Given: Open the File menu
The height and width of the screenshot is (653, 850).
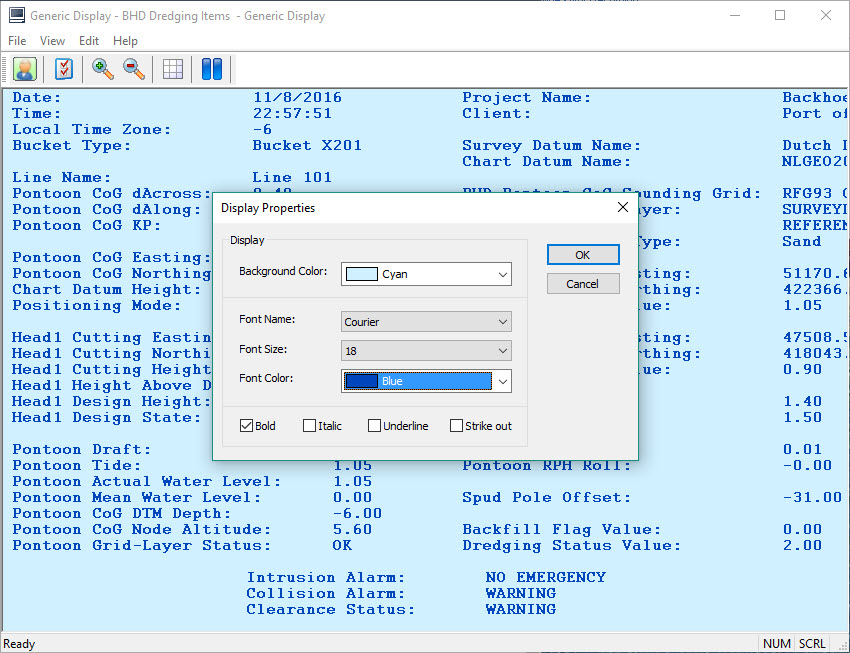Looking at the screenshot, I should coord(17,41).
